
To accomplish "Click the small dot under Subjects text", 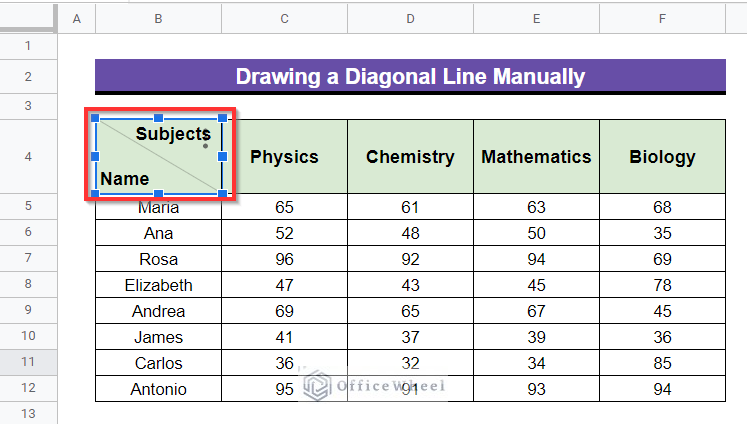I will (205, 146).
